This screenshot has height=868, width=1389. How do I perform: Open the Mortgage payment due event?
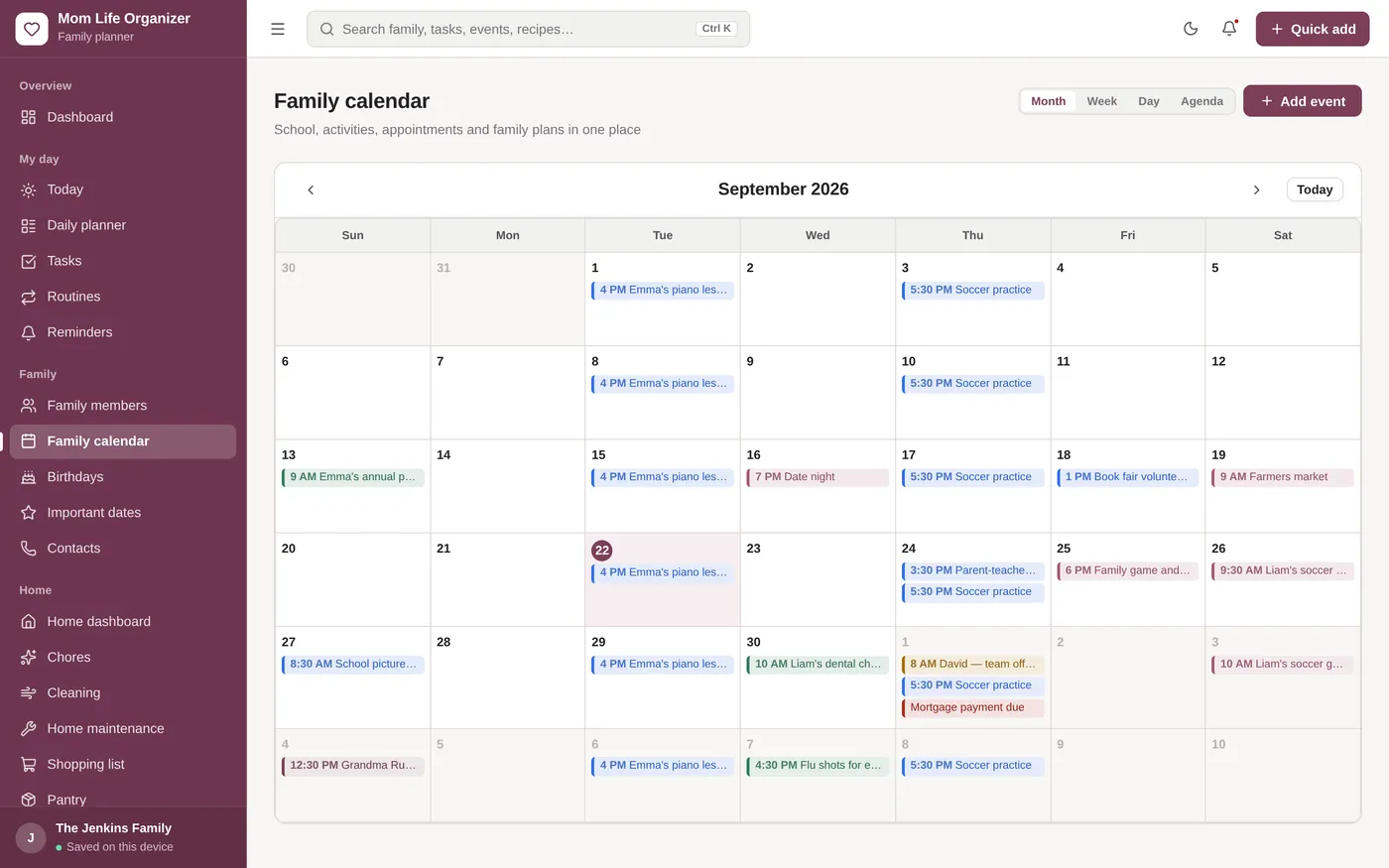coord(972,708)
